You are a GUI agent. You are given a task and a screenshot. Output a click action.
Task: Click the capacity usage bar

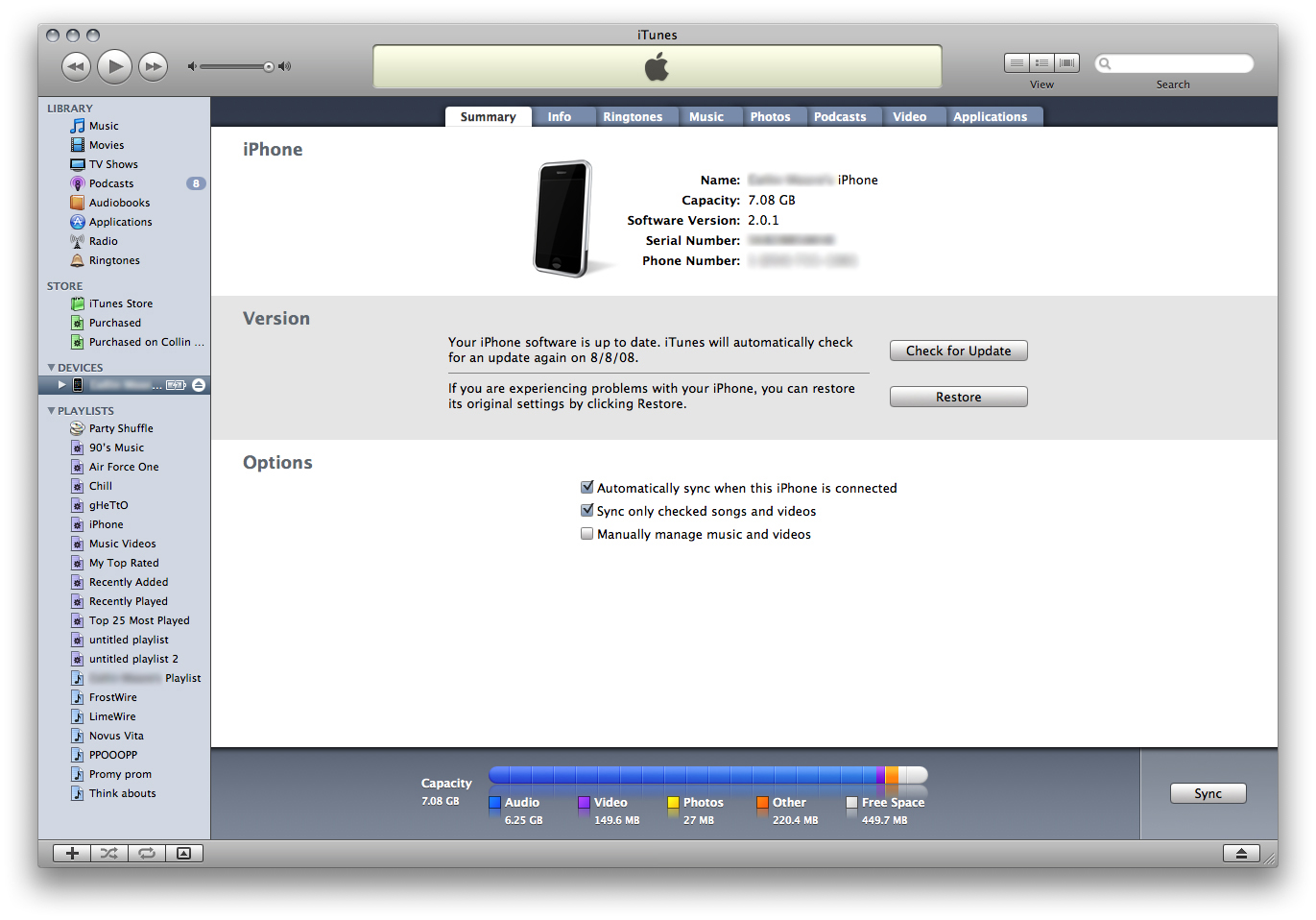tap(708, 774)
